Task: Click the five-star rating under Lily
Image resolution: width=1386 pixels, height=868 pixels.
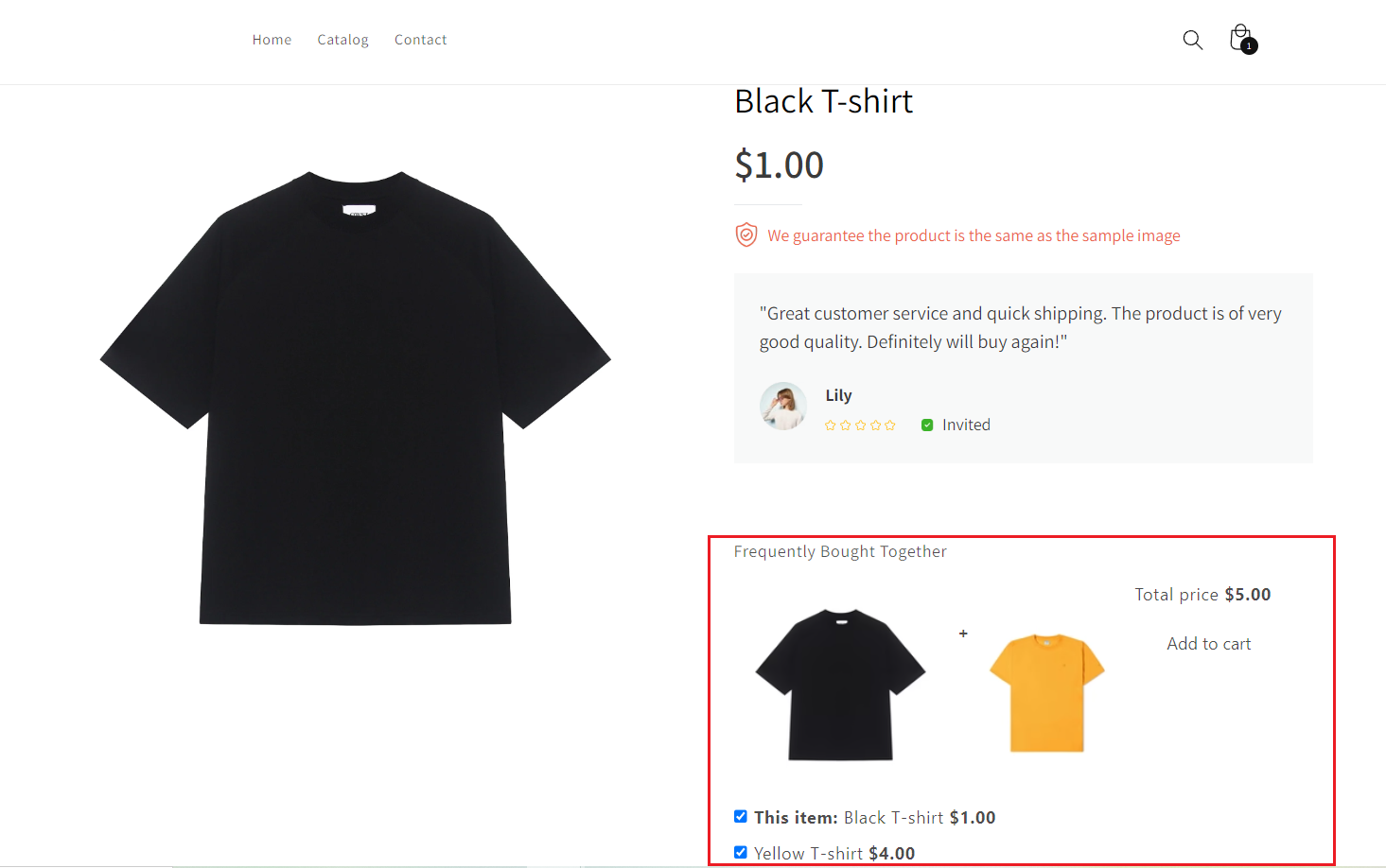Action: (860, 425)
